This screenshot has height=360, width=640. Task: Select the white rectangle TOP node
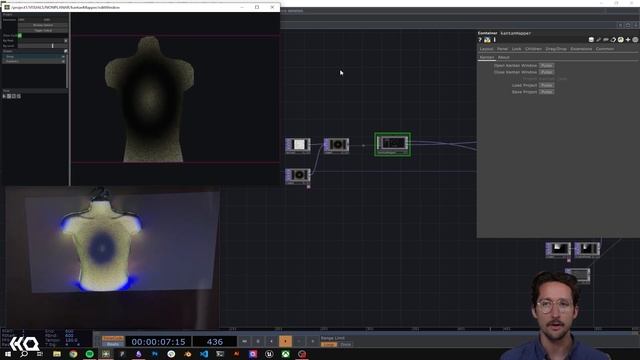pos(298,145)
